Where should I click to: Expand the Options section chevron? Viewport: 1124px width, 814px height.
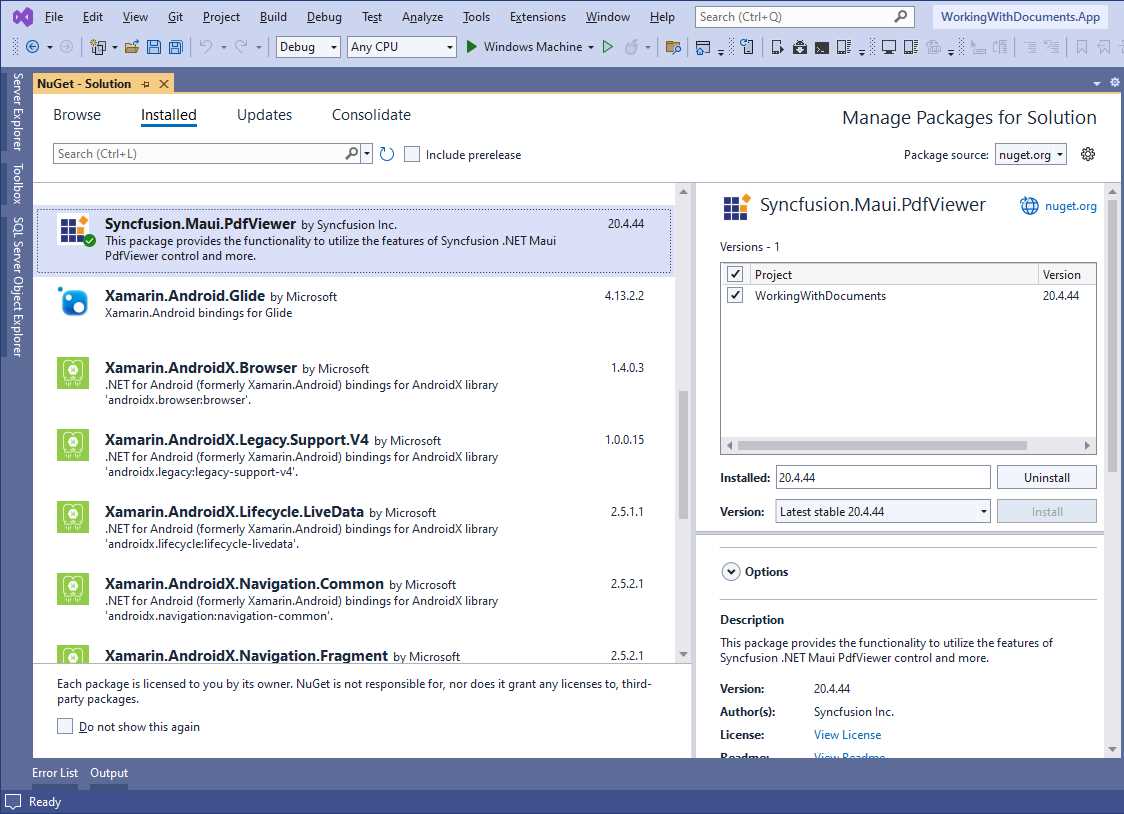(x=730, y=572)
